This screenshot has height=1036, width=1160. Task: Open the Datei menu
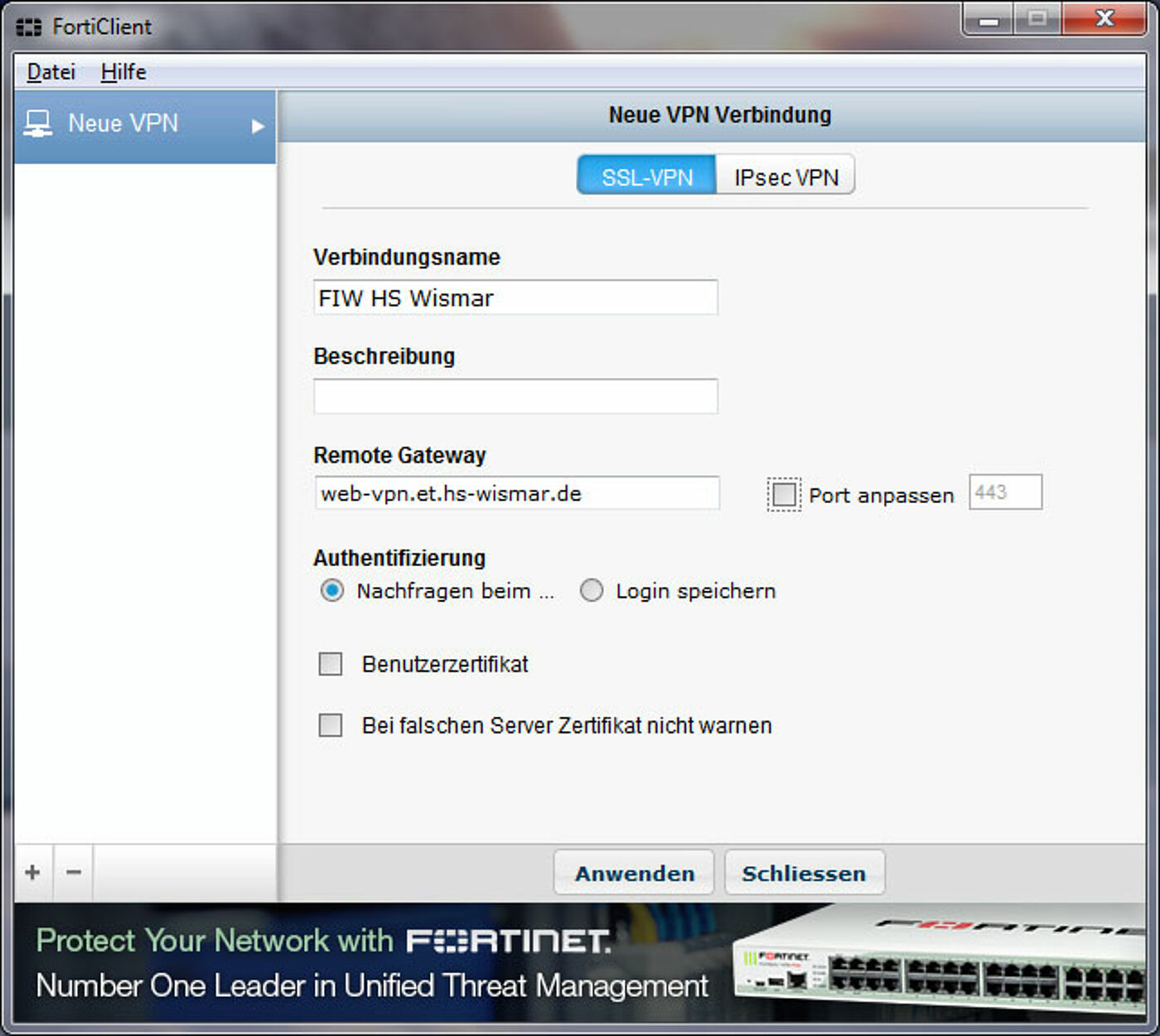[x=51, y=72]
